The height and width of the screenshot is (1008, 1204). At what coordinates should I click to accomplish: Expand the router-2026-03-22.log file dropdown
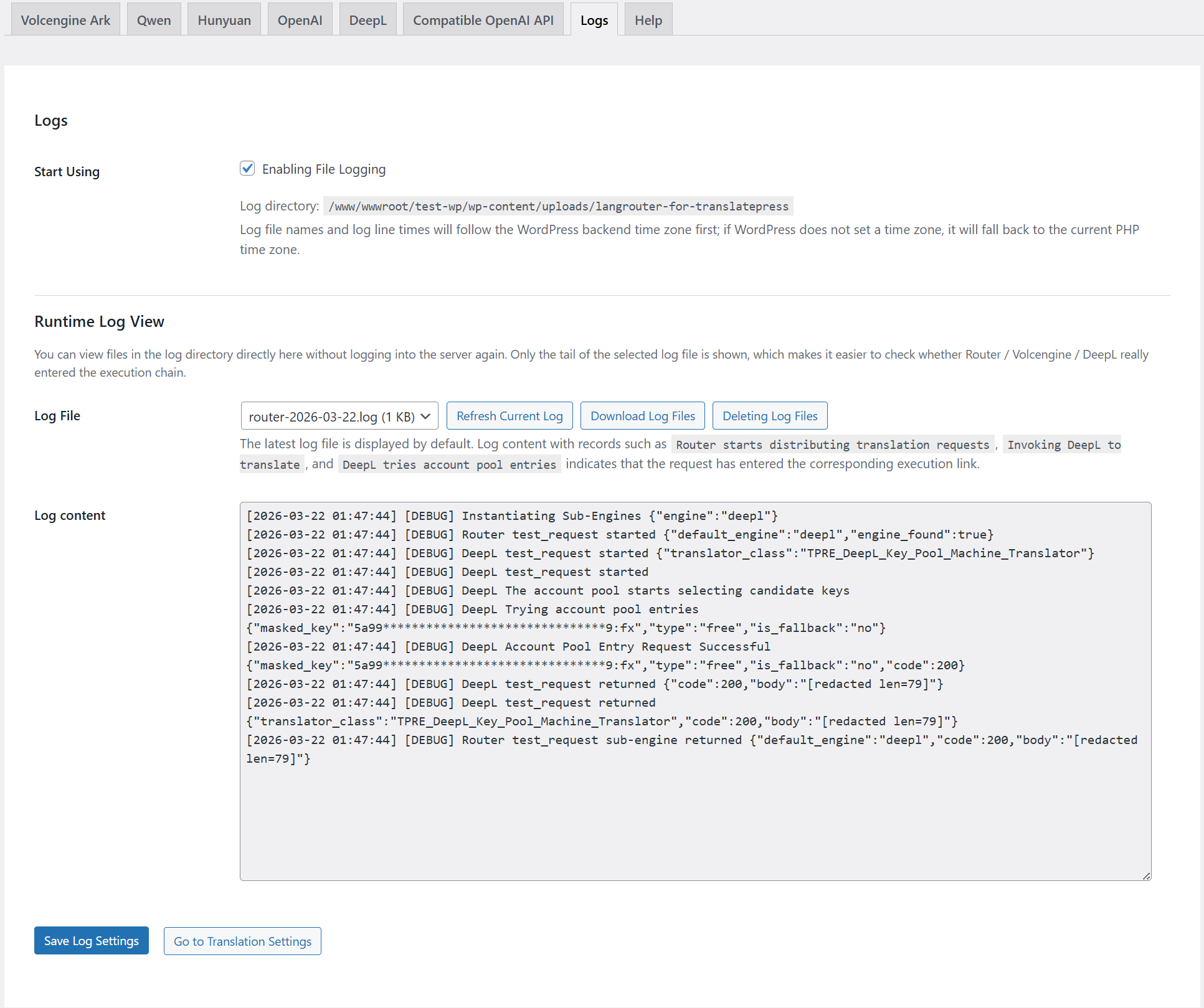[339, 416]
